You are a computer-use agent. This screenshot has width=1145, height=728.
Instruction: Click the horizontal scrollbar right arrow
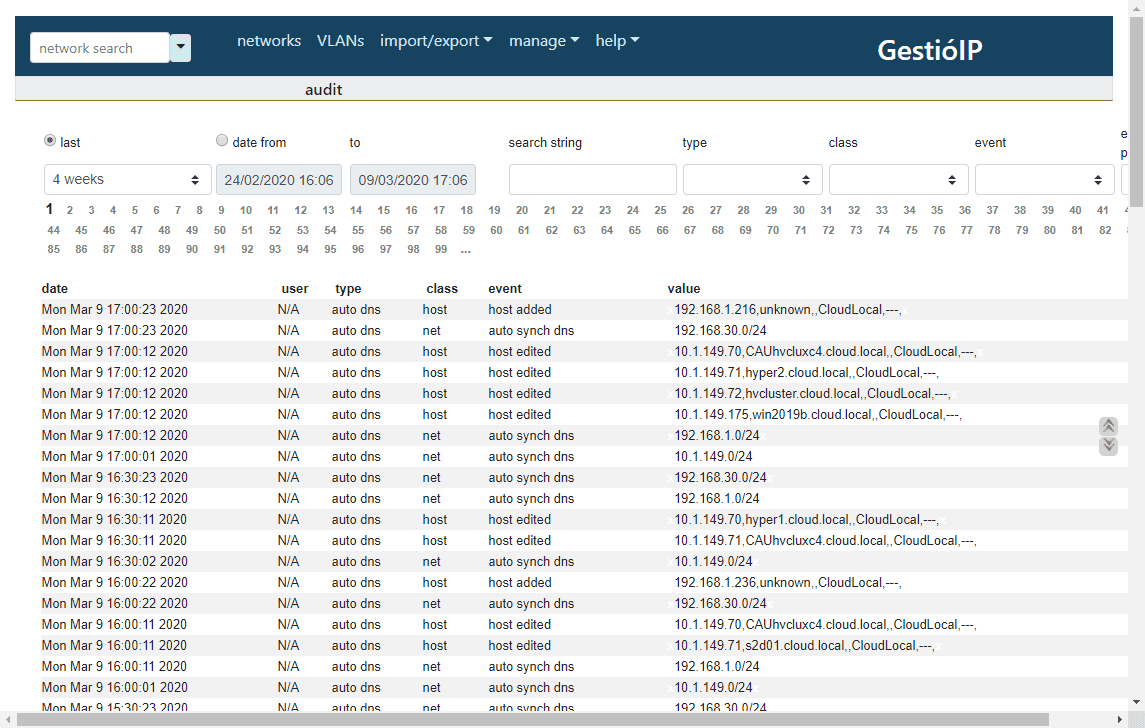click(1120, 720)
